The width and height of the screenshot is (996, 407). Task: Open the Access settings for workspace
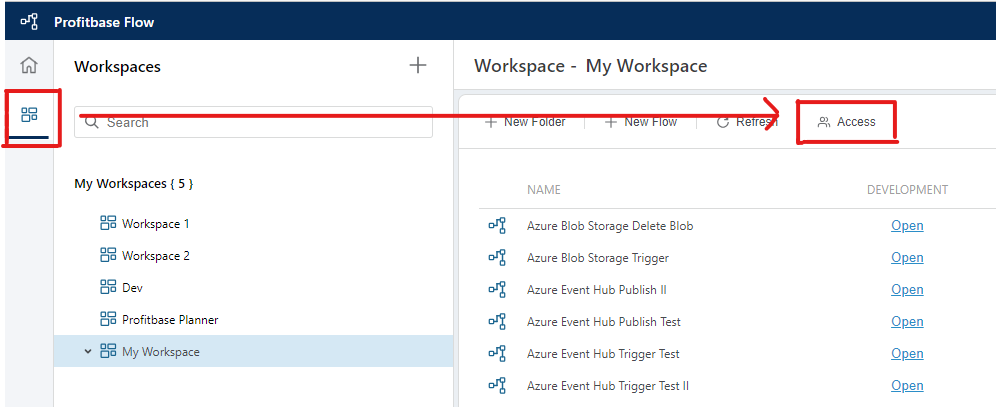click(x=846, y=122)
